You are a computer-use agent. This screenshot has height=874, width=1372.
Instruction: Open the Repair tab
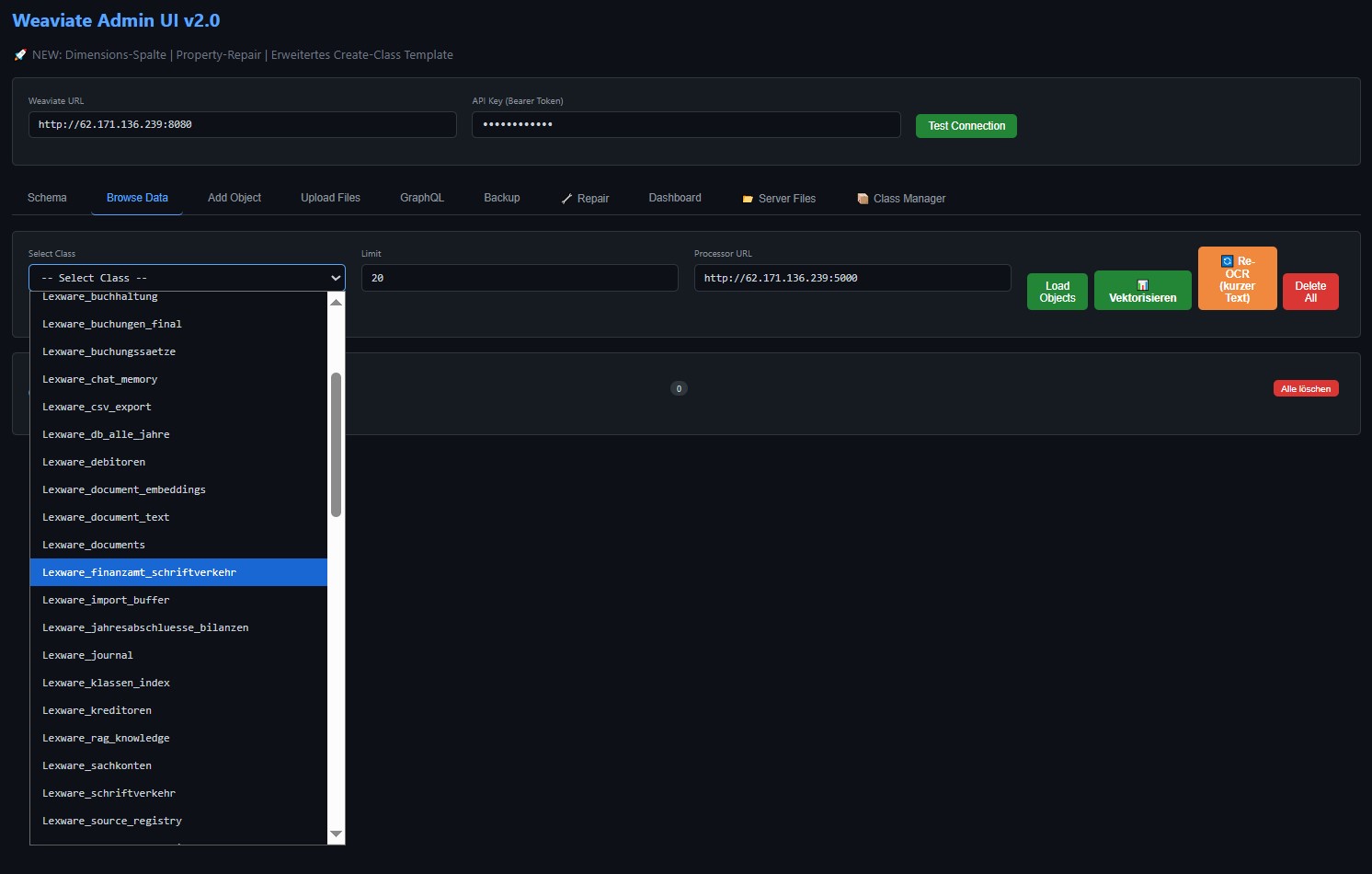click(585, 199)
